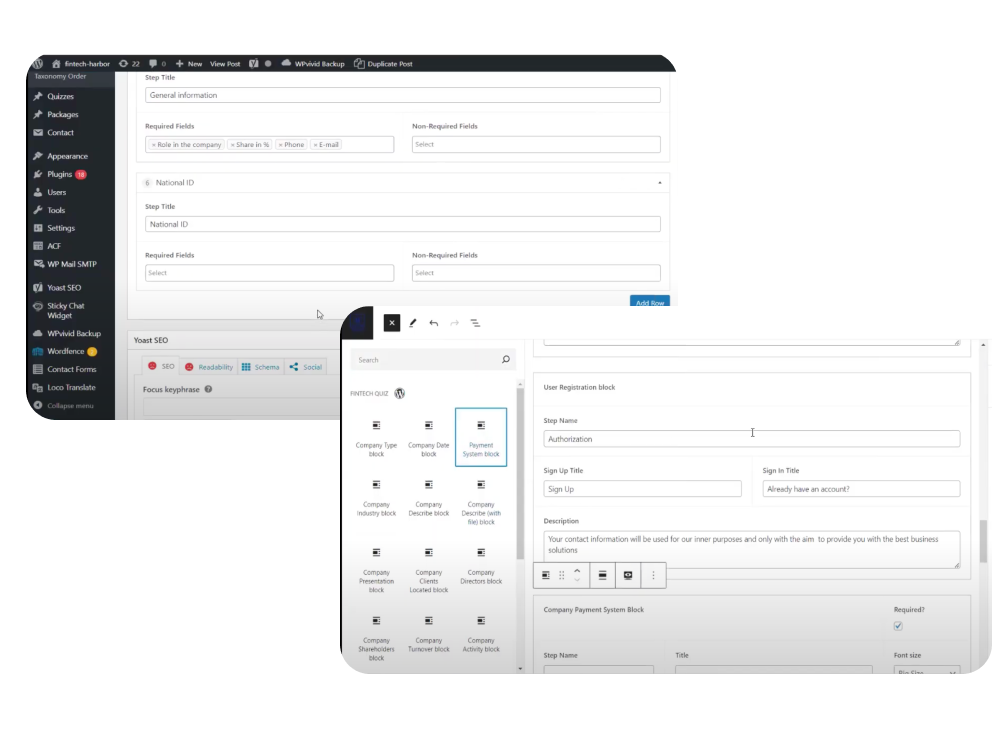Click the block list scrollbar
The width and height of the screenshot is (1000, 746).
tap(519, 470)
